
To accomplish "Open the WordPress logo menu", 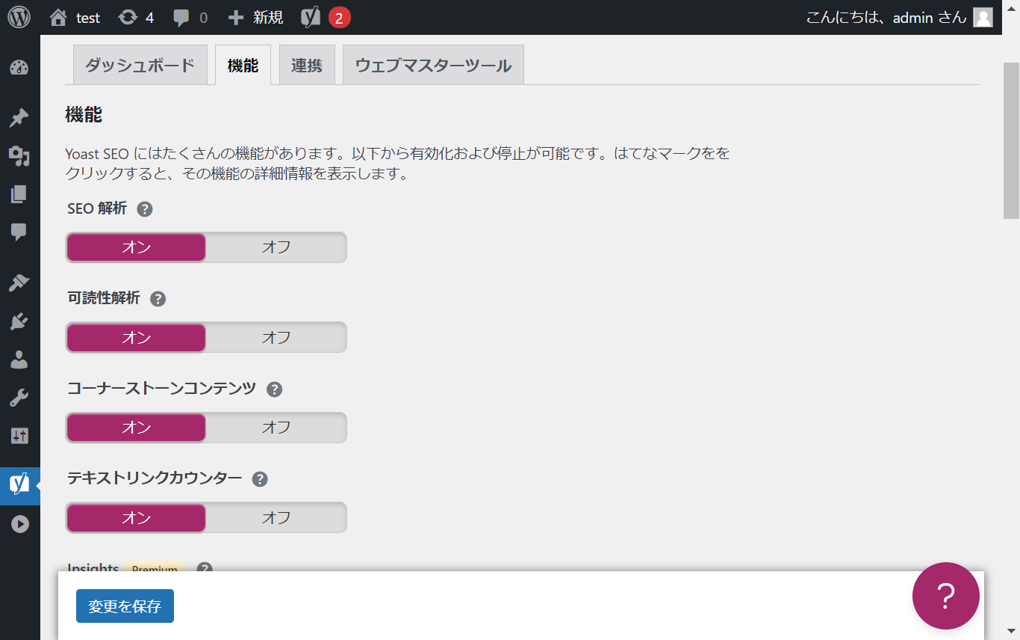I will click(x=19, y=17).
